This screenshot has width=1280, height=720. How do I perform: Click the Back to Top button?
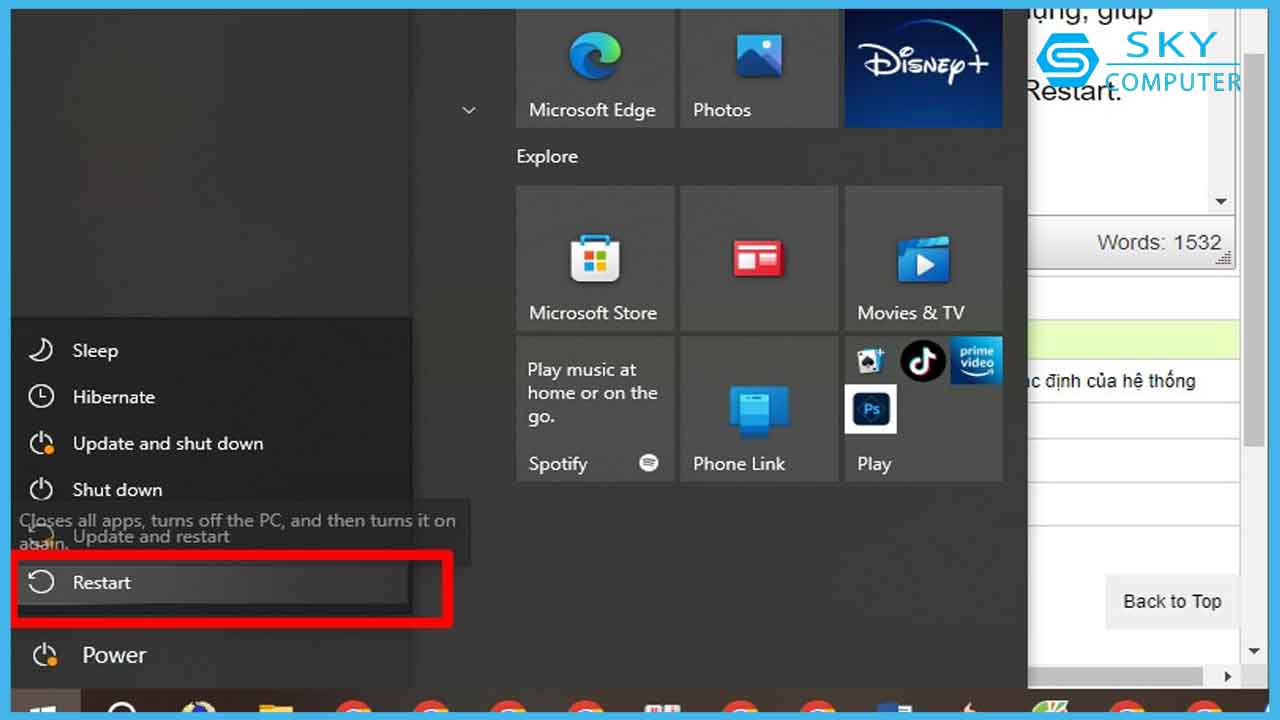[x=1172, y=601]
